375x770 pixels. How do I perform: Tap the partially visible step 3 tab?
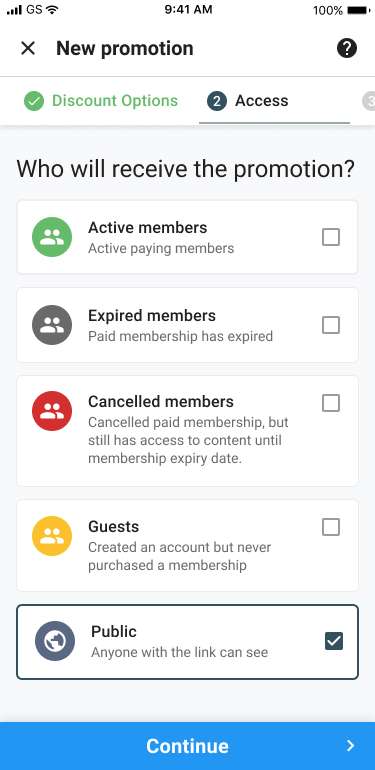coord(369,101)
